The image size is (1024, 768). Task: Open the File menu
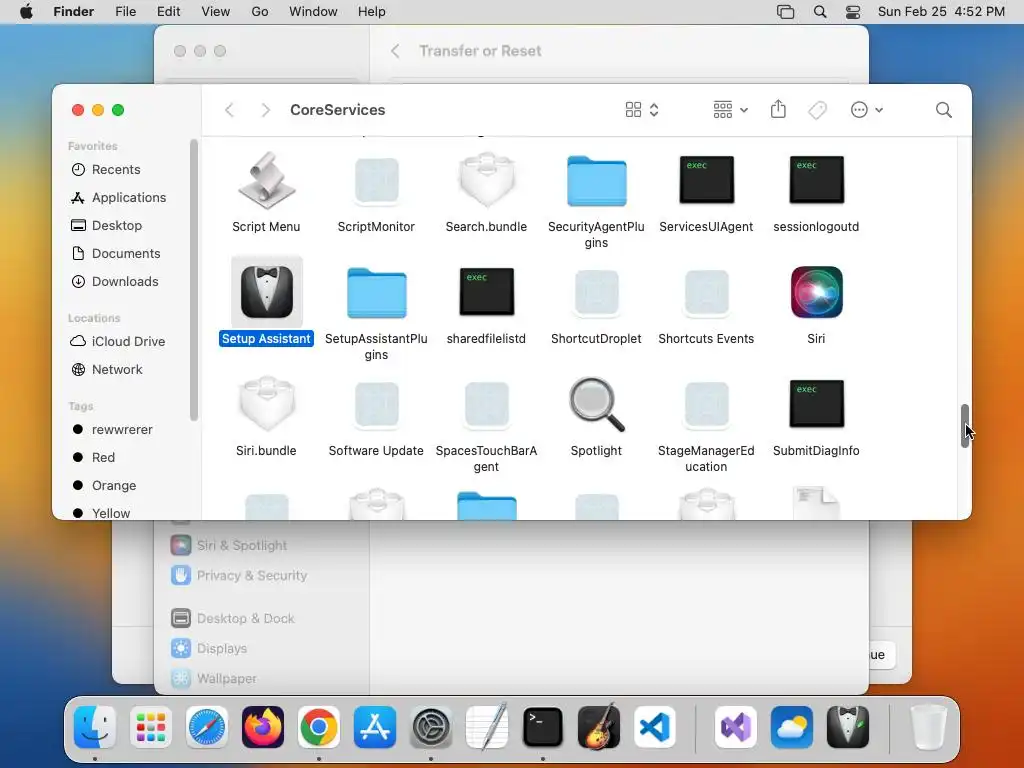[125, 12]
